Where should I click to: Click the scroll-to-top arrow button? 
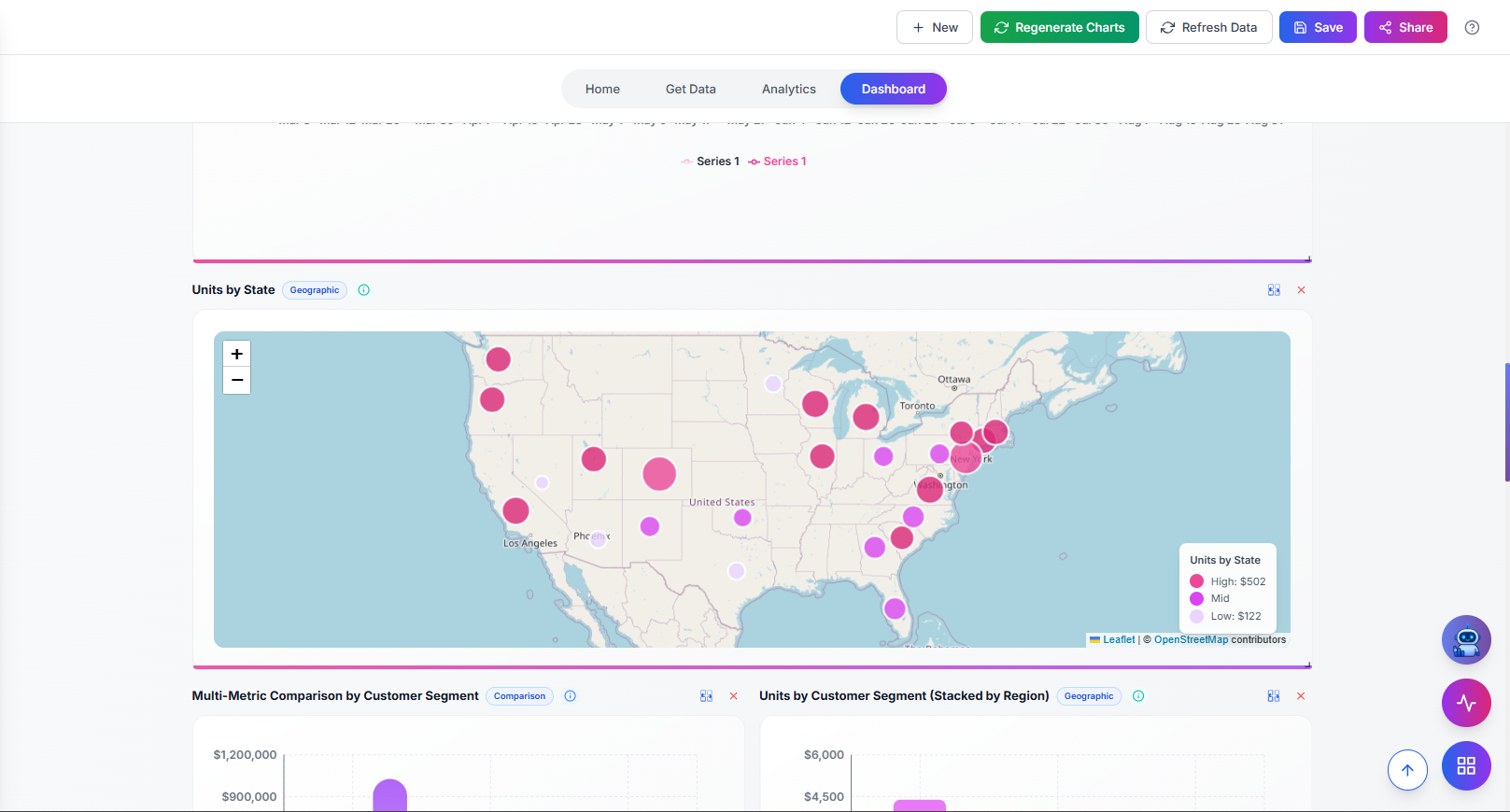point(1407,770)
